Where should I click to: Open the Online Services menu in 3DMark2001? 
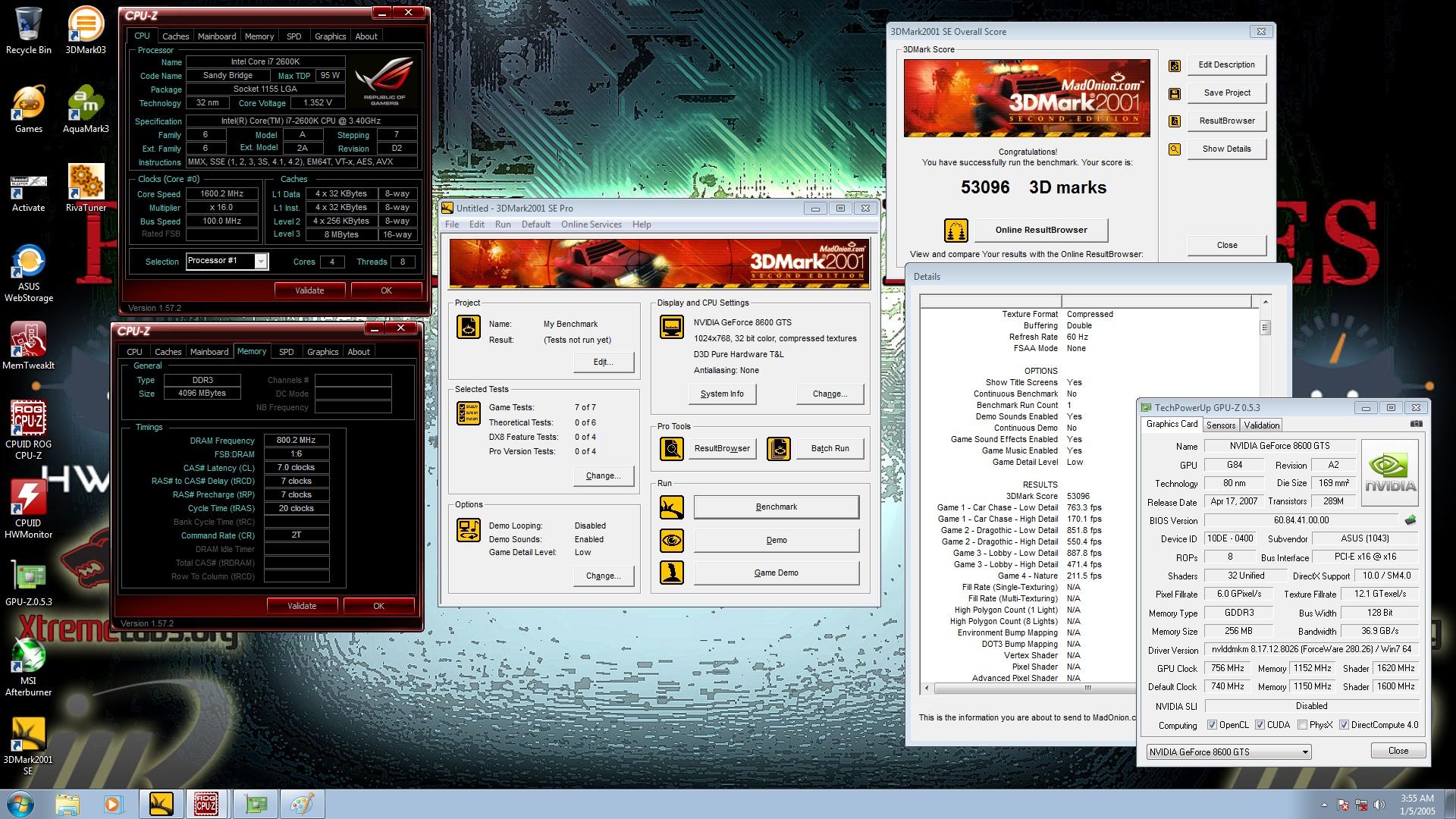coord(591,224)
